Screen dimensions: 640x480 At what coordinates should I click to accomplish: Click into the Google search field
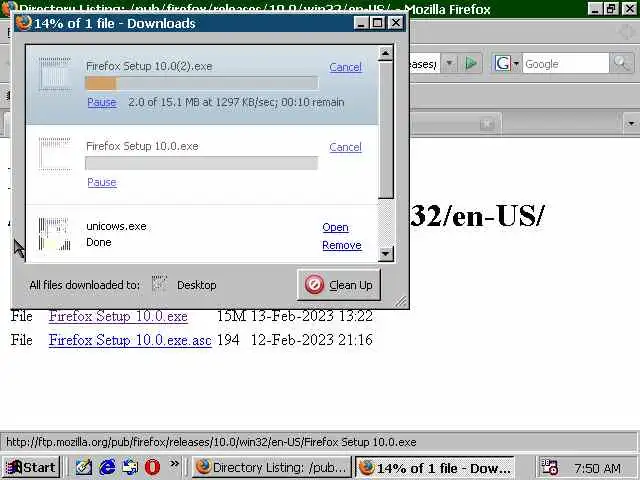[566, 64]
